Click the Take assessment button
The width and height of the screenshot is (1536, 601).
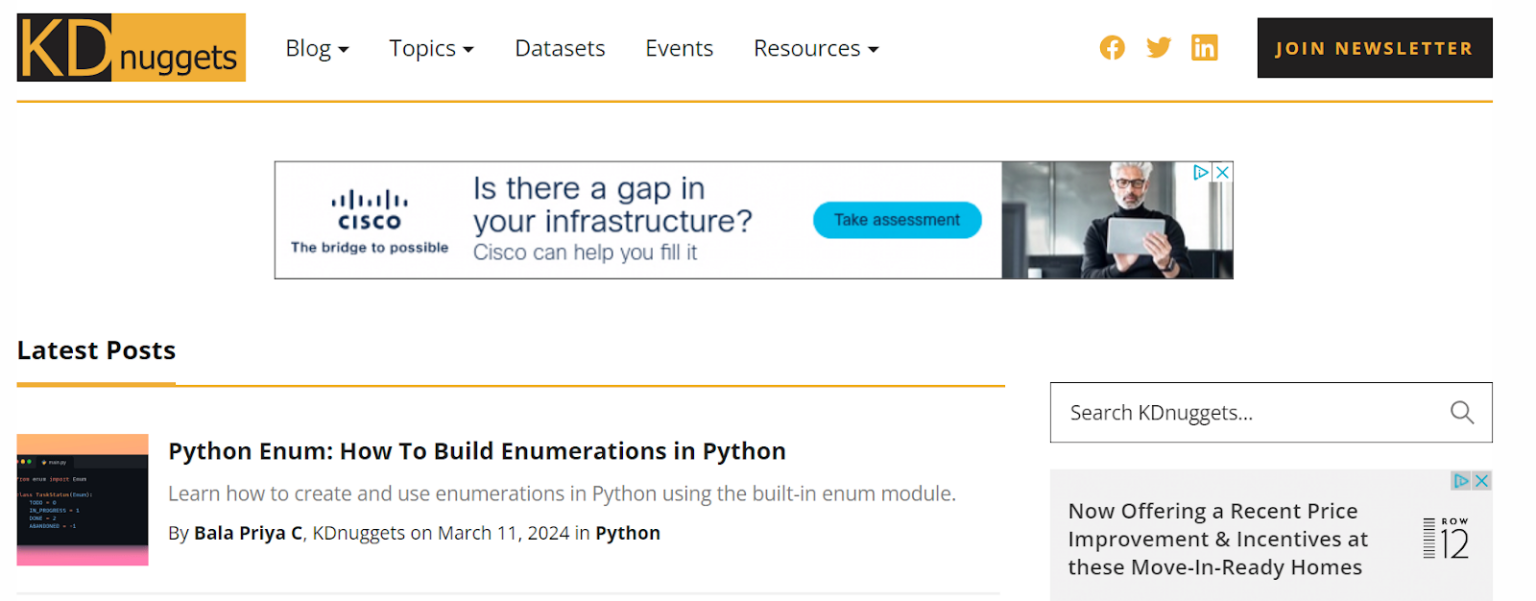[x=897, y=220]
